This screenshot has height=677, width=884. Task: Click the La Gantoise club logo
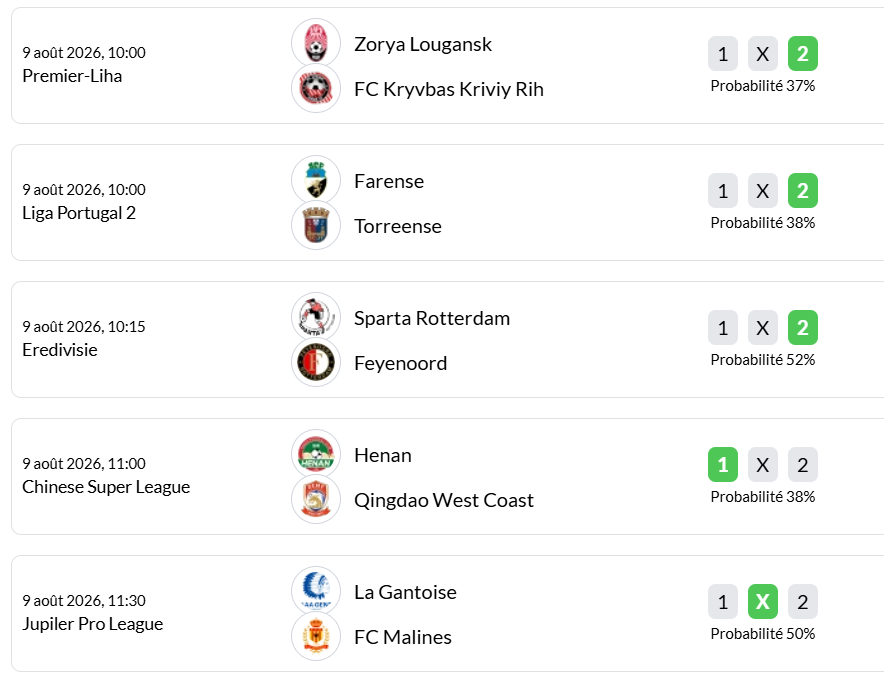[x=316, y=591]
